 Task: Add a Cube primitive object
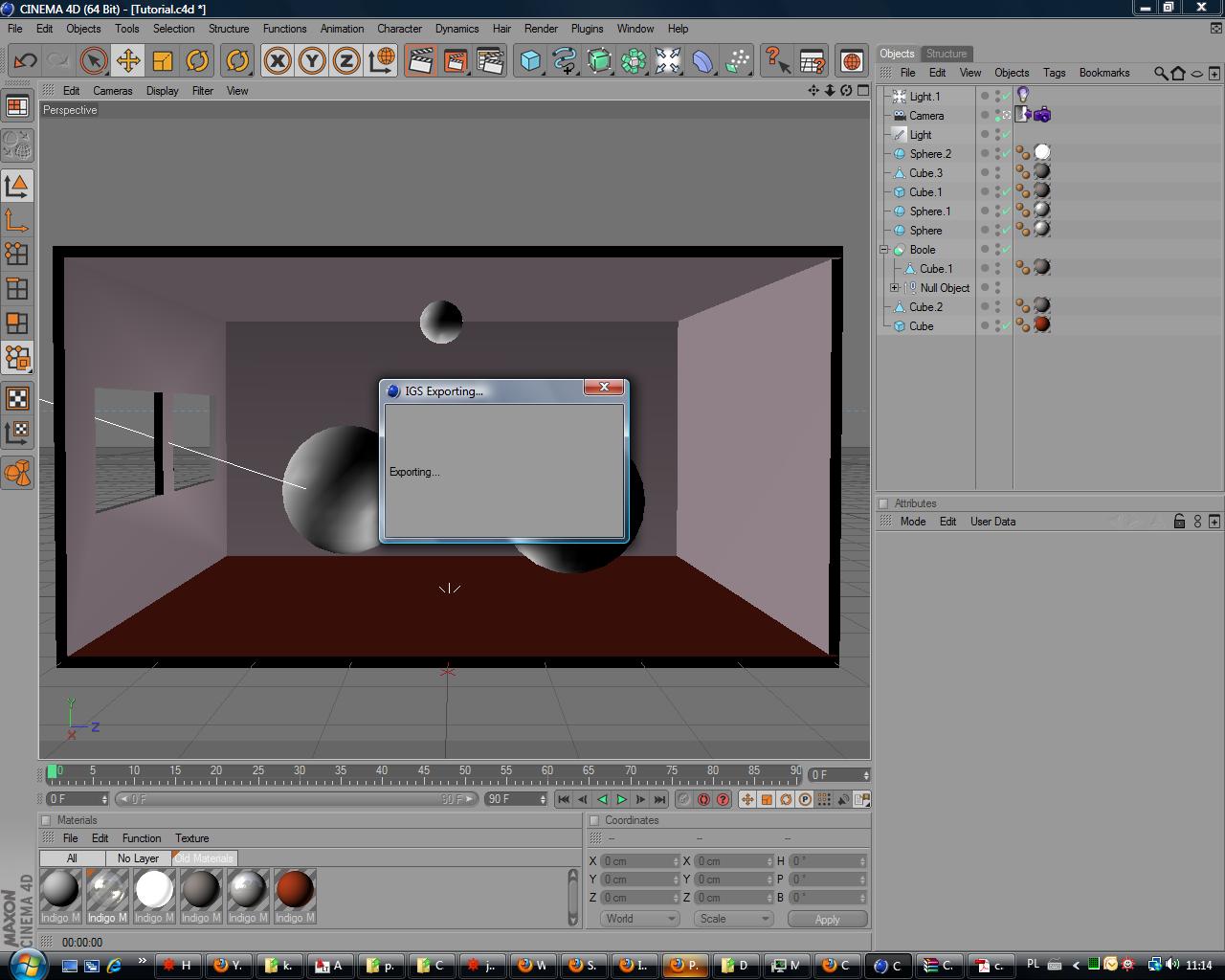(530, 61)
